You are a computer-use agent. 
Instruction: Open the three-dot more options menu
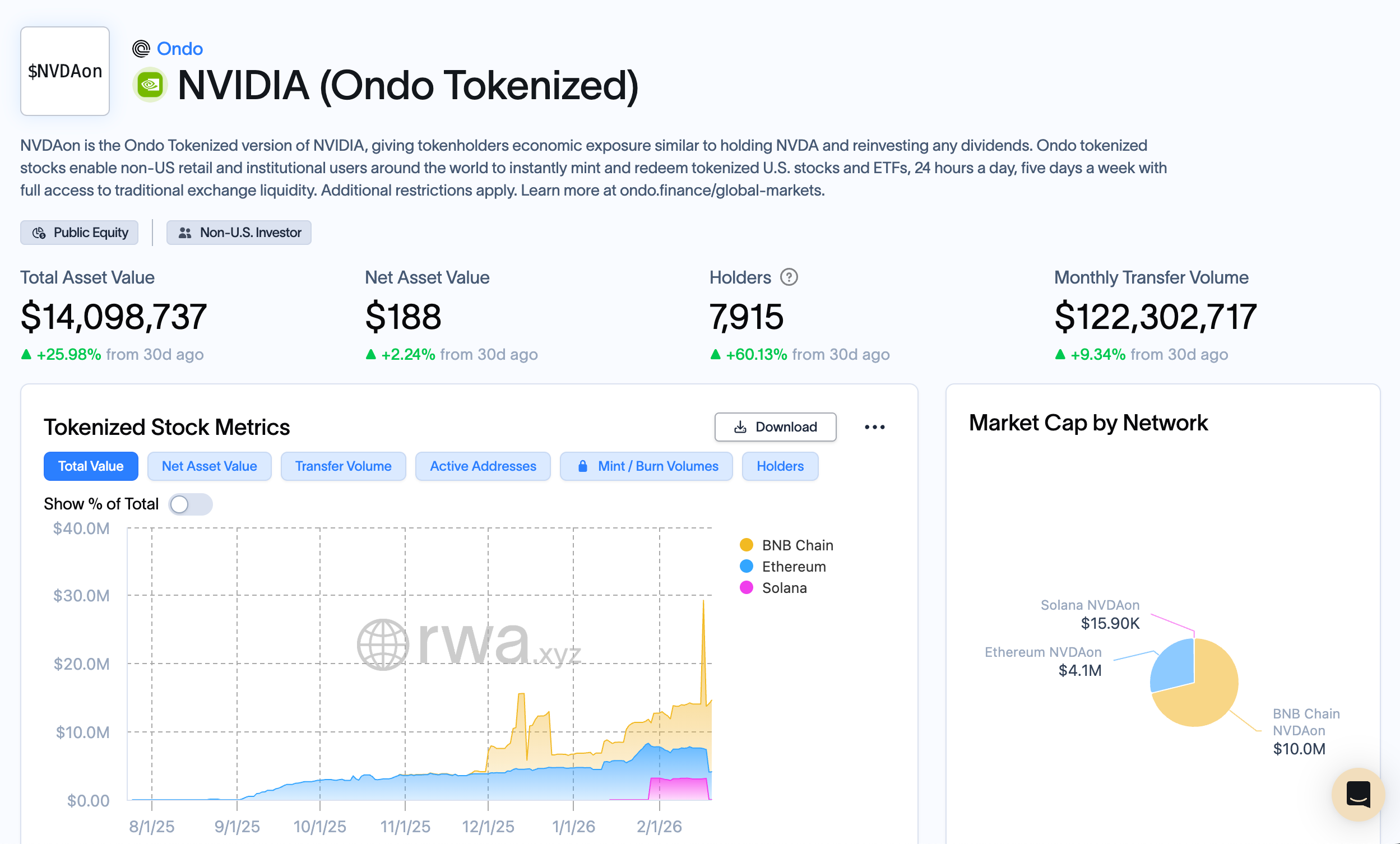click(x=874, y=427)
